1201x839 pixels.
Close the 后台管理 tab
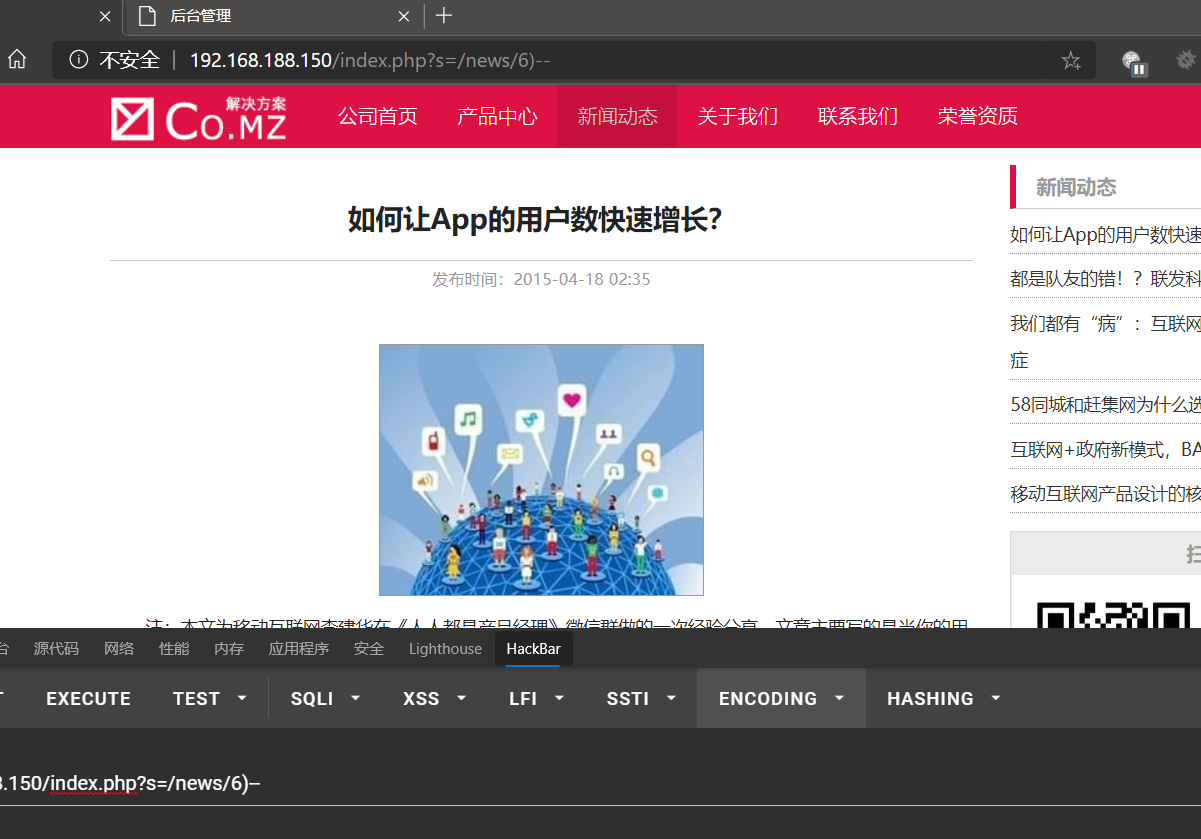(x=404, y=16)
